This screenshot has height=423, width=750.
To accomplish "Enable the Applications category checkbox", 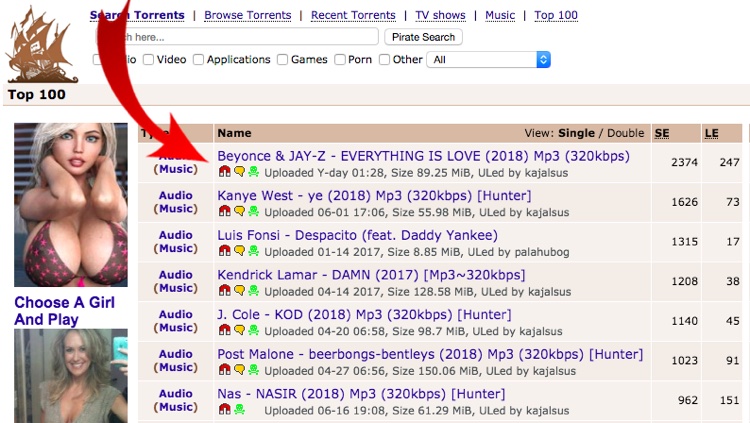I will [x=198, y=60].
